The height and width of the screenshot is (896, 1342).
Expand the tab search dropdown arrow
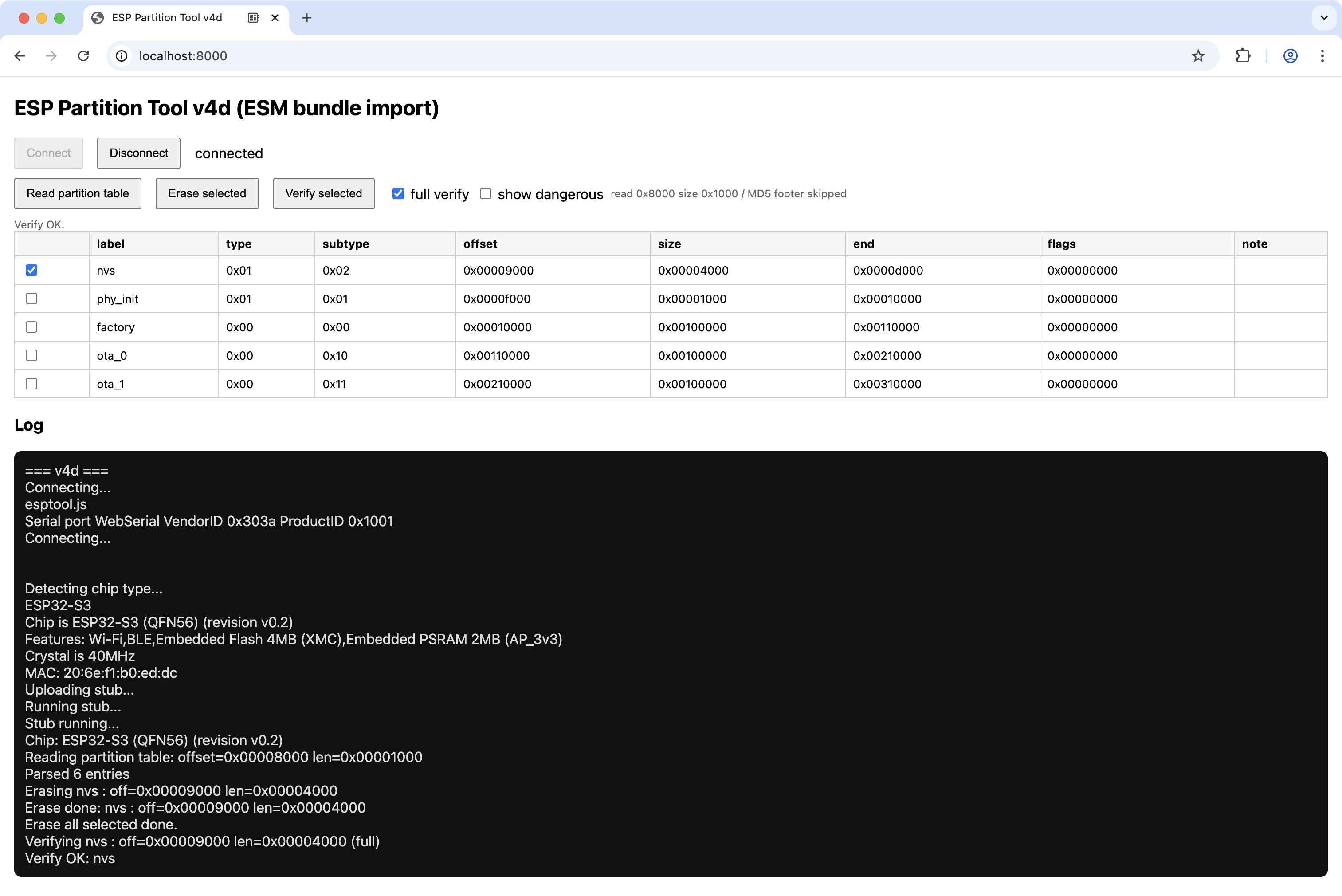pos(1324,18)
